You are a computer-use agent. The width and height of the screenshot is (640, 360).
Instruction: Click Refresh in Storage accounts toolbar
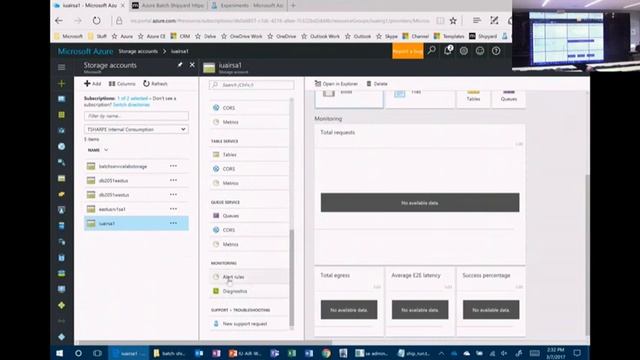tap(155, 84)
